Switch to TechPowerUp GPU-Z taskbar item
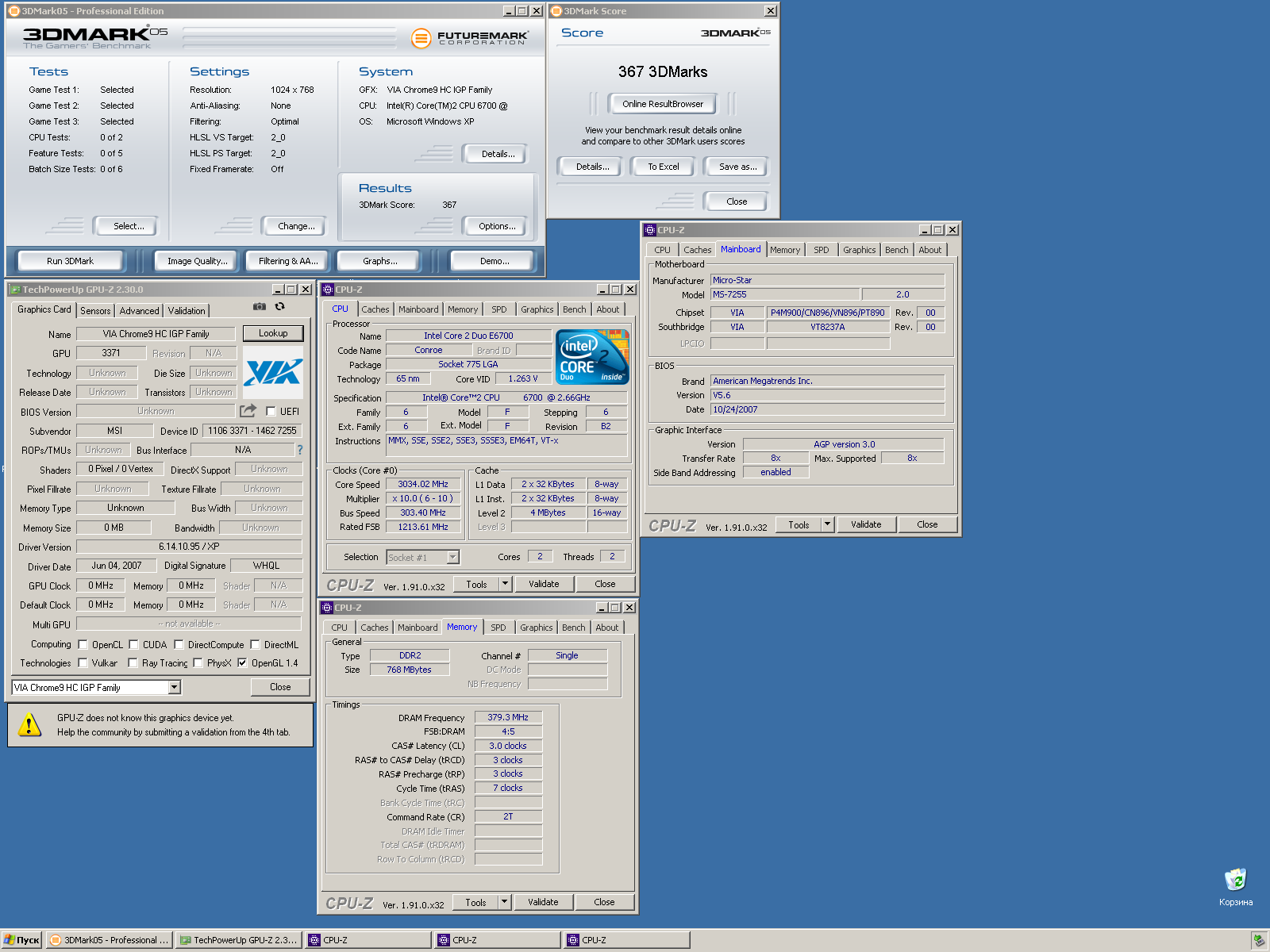 pos(239,940)
